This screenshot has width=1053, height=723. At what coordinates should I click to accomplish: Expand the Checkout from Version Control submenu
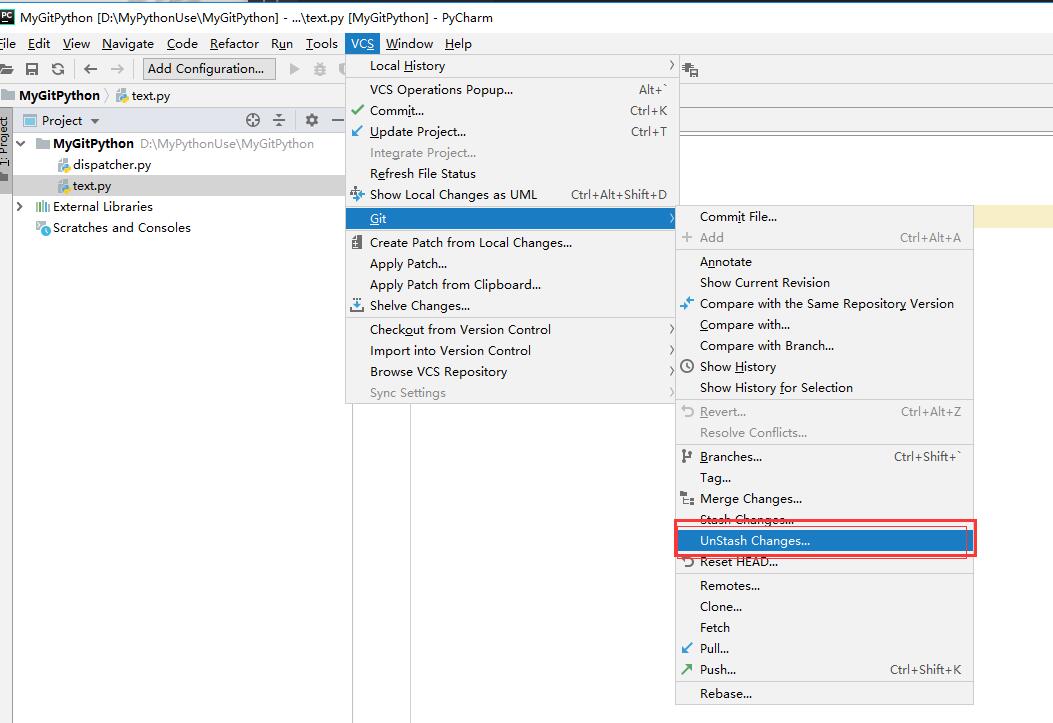click(671, 329)
